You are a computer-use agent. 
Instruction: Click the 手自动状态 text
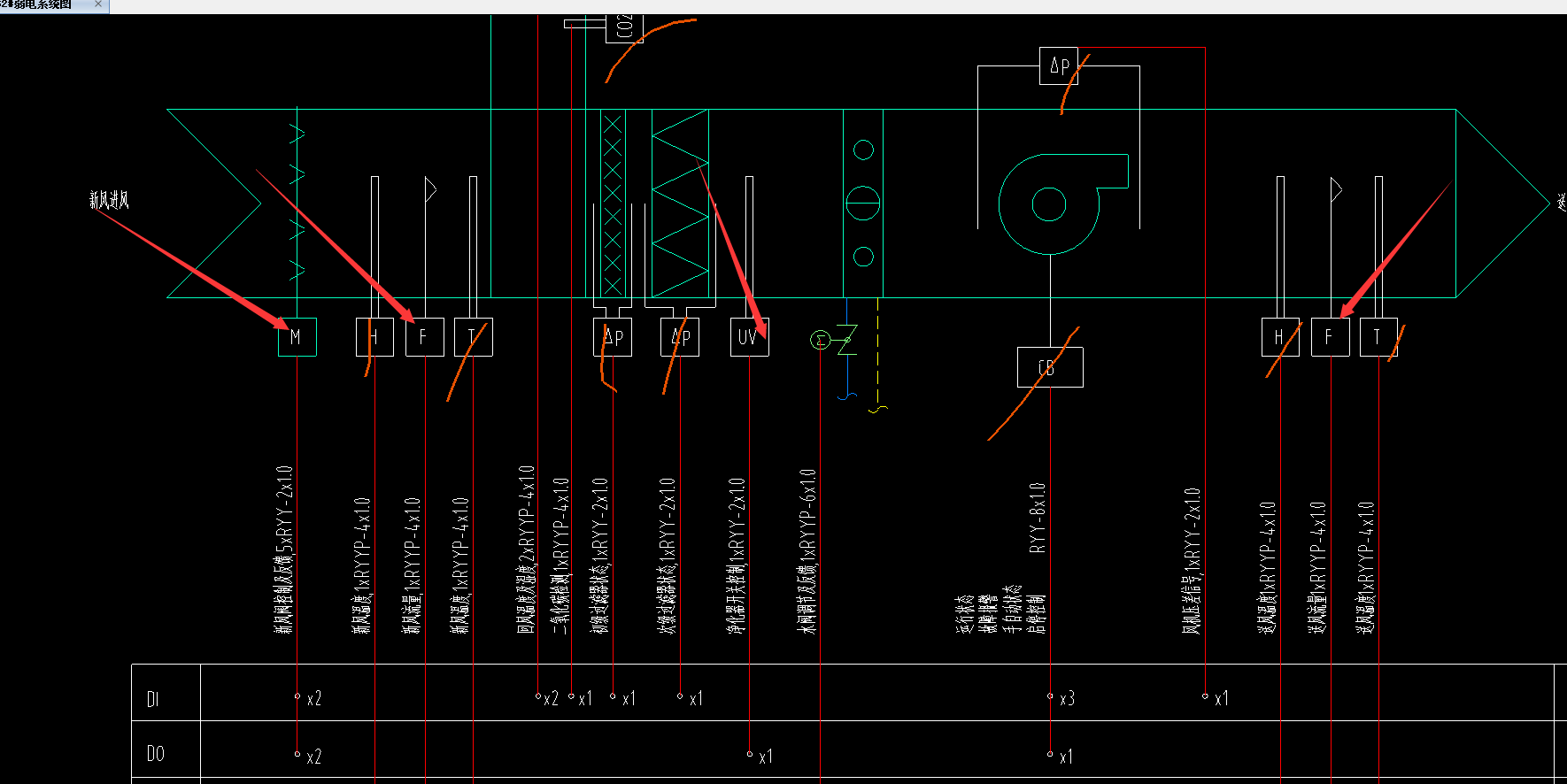(x=1013, y=610)
